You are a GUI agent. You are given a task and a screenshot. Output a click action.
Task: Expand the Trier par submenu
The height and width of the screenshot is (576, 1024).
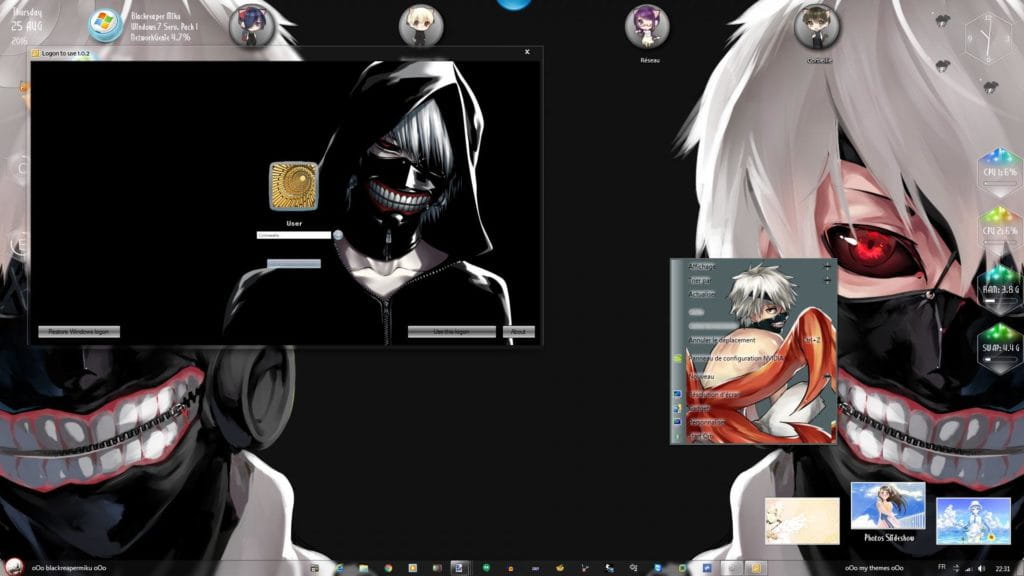tap(701, 281)
